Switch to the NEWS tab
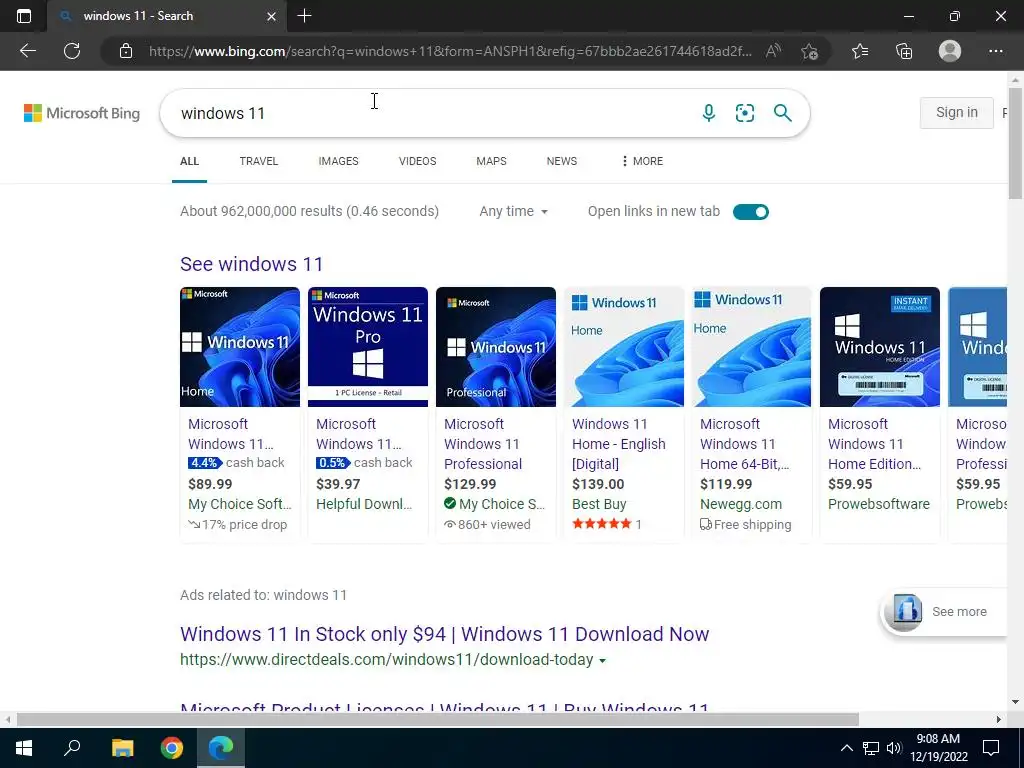 click(x=562, y=161)
